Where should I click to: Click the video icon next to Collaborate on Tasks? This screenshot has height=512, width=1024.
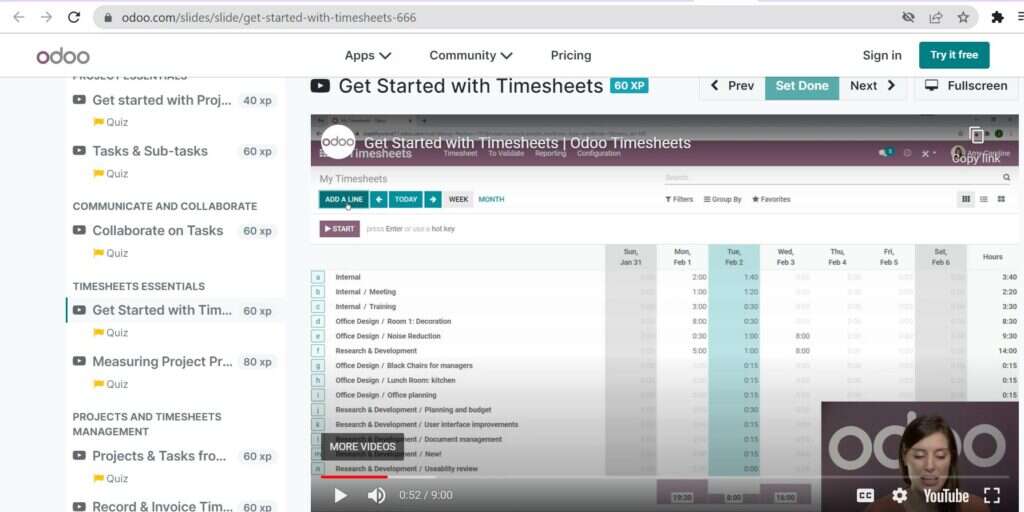tap(79, 231)
